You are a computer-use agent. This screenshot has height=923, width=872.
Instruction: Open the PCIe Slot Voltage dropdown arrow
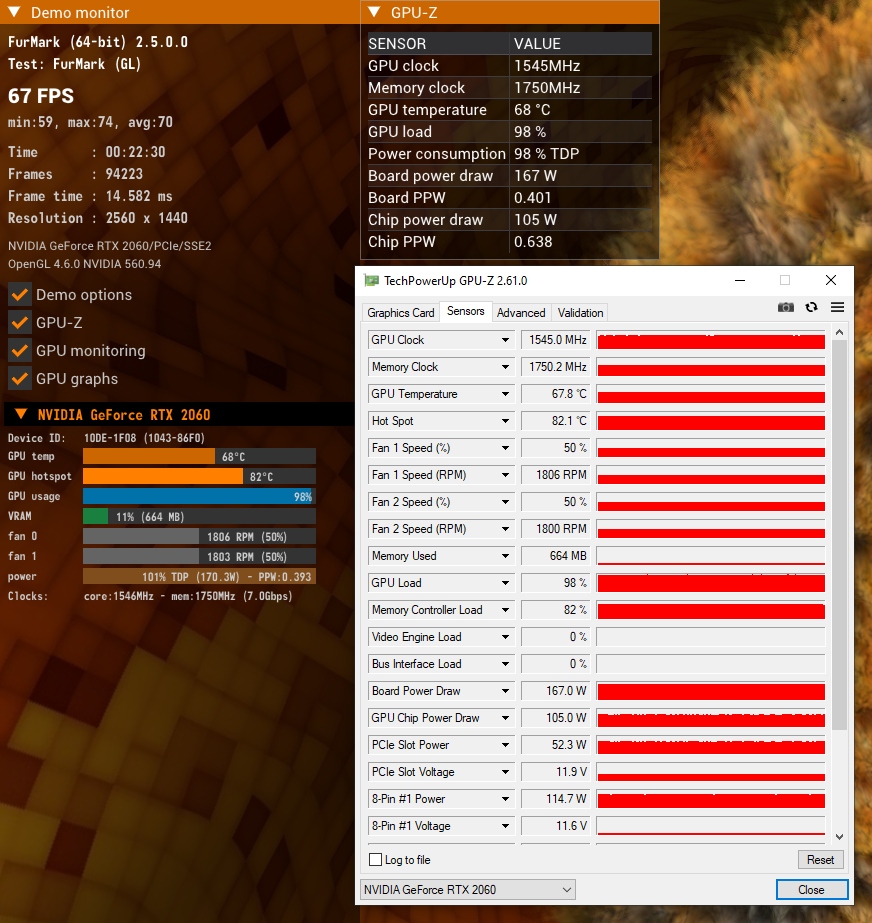coord(505,772)
